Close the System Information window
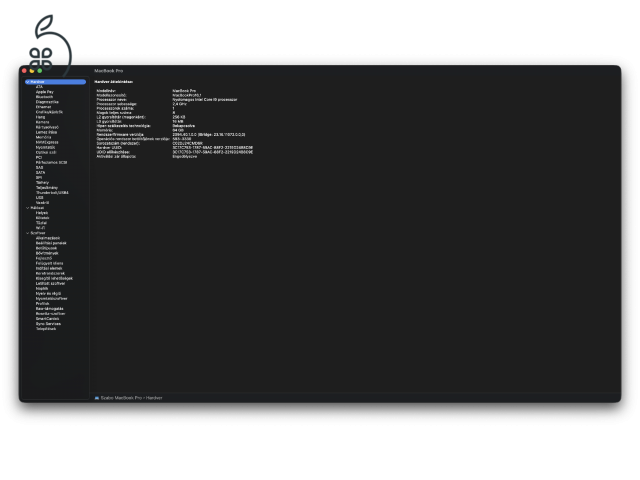The image size is (640, 480). [24, 71]
